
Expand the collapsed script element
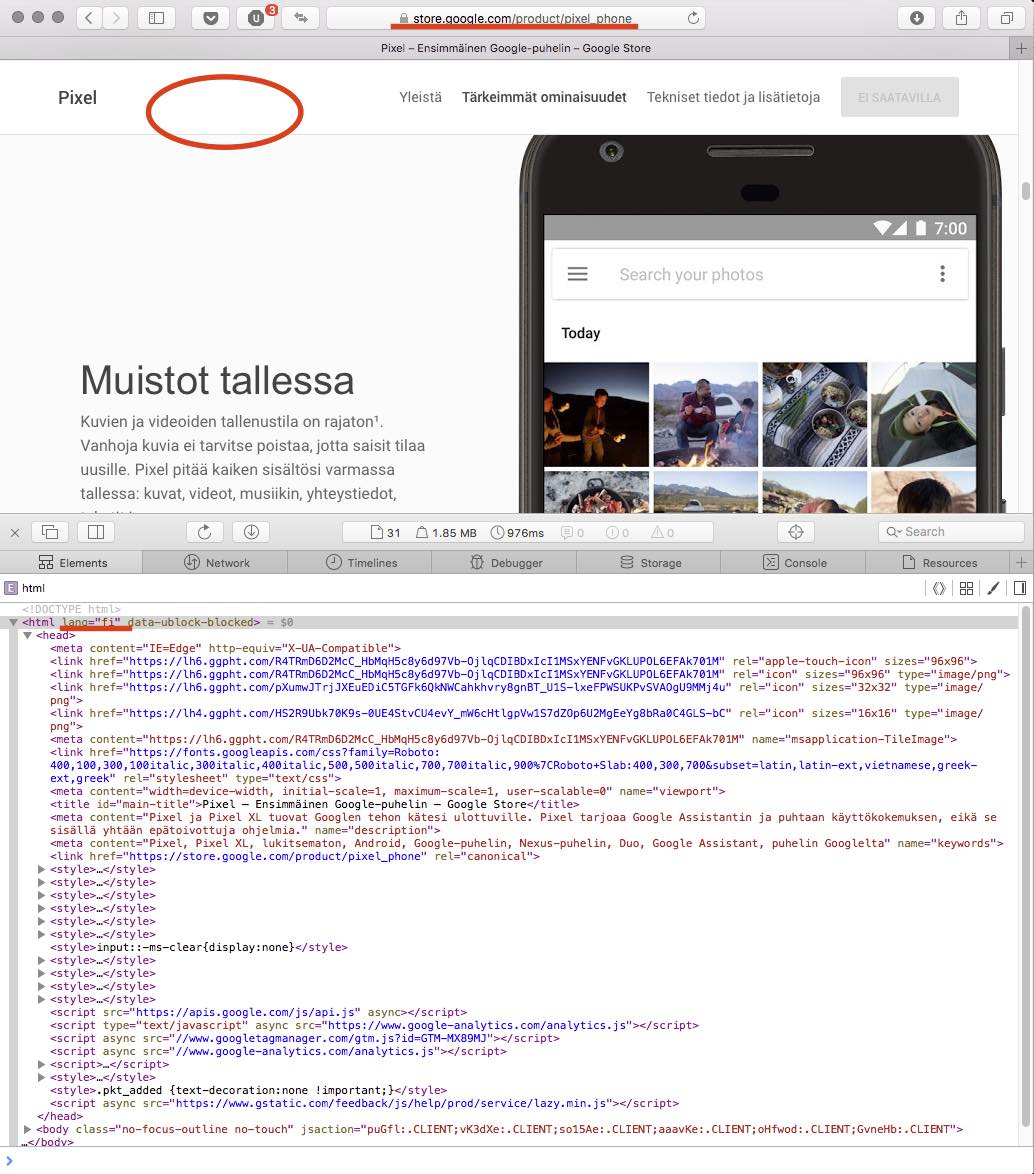[x=42, y=1065]
